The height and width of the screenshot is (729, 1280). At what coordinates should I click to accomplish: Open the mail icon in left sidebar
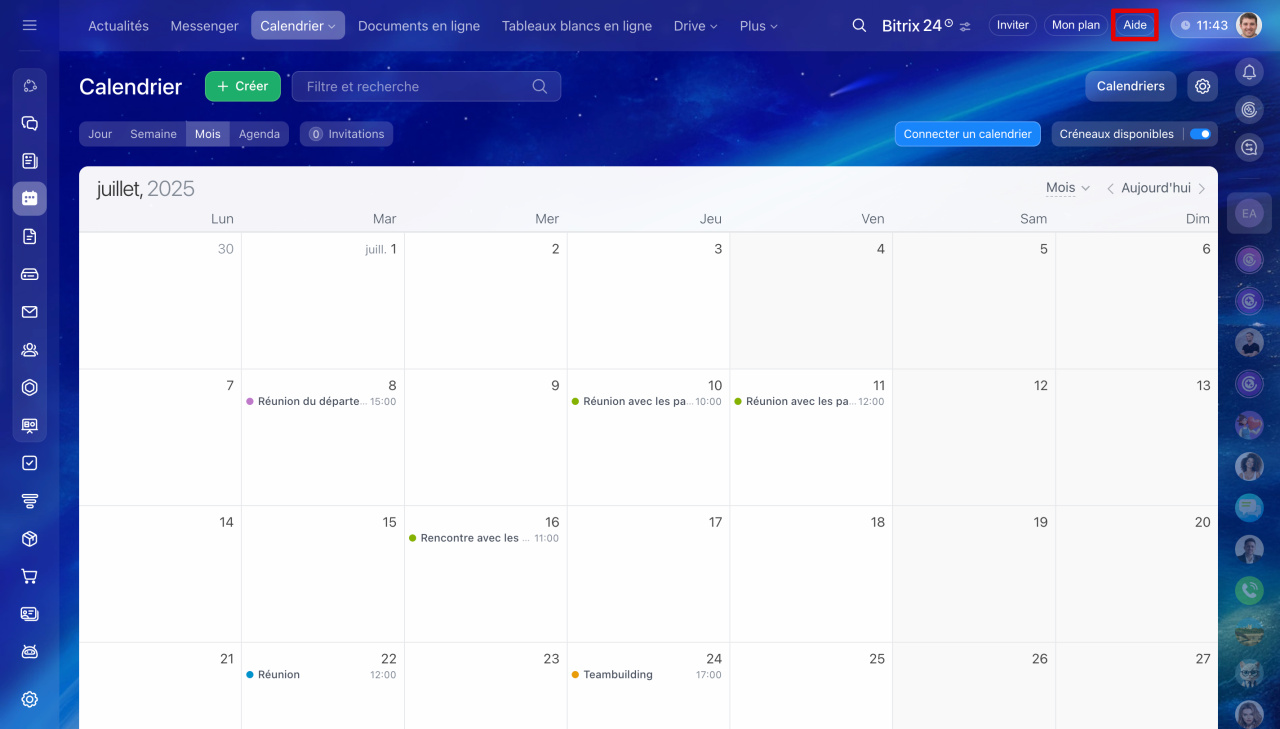point(29,312)
